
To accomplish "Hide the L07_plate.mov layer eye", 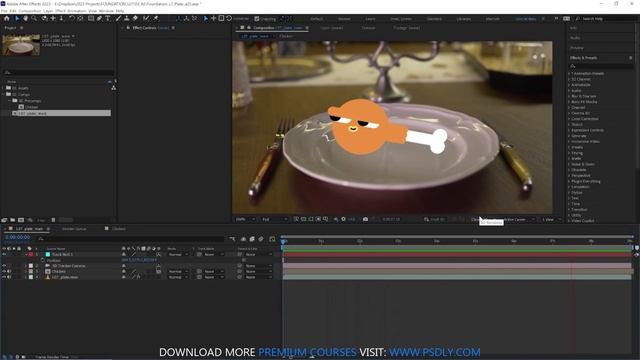I will coord(4,277).
